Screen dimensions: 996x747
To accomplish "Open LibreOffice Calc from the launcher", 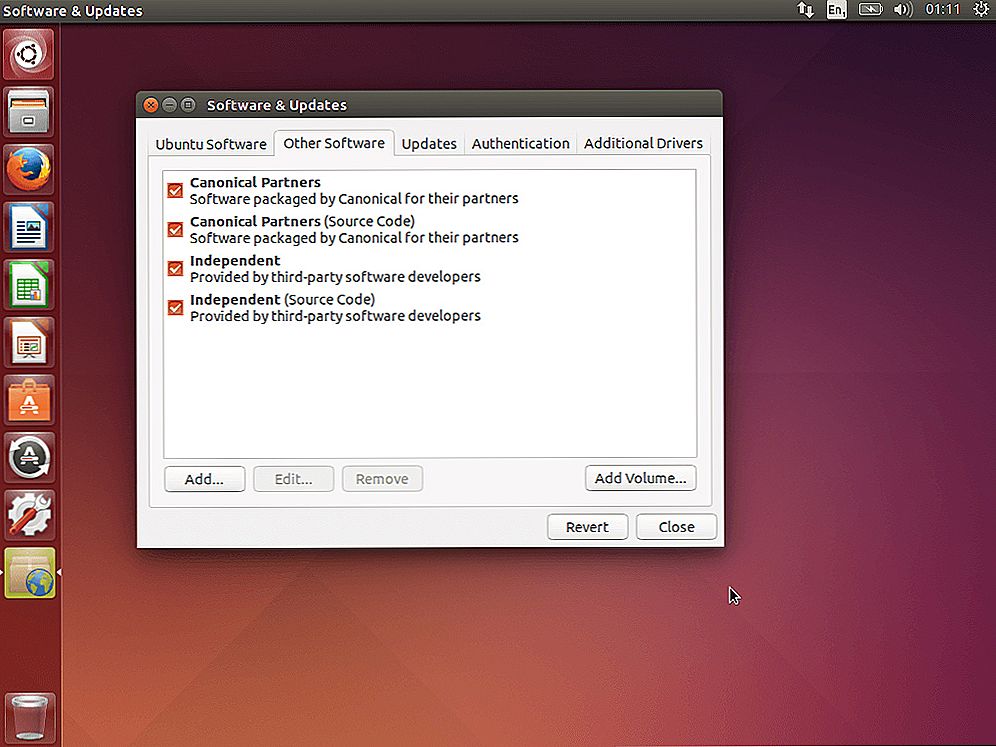I will (x=29, y=285).
